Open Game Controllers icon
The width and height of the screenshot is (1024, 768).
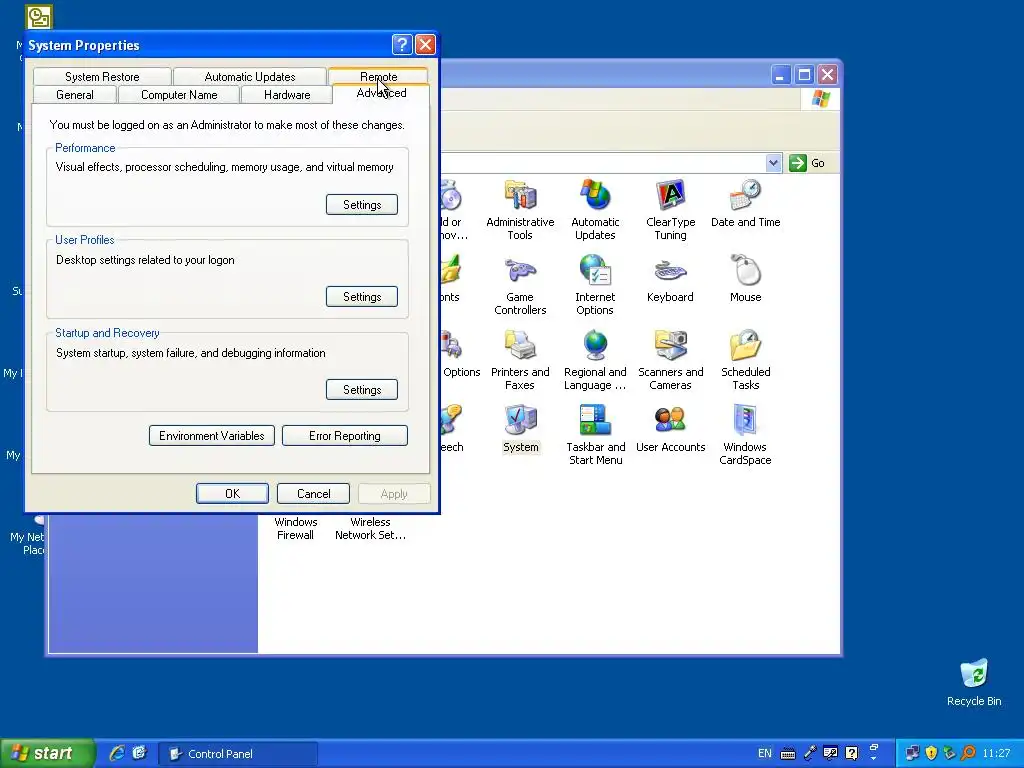click(520, 285)
